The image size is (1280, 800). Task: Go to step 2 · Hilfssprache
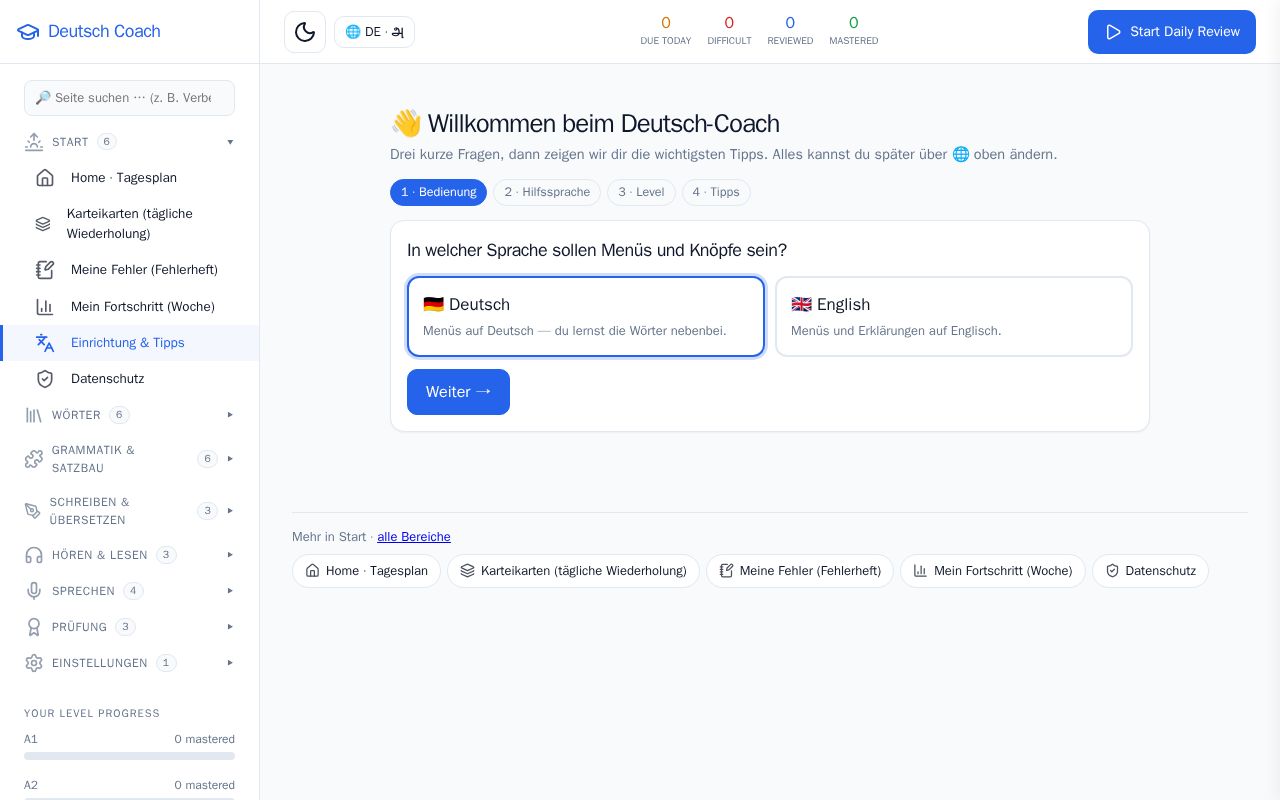pyautogui.click(x=547, y=192)
